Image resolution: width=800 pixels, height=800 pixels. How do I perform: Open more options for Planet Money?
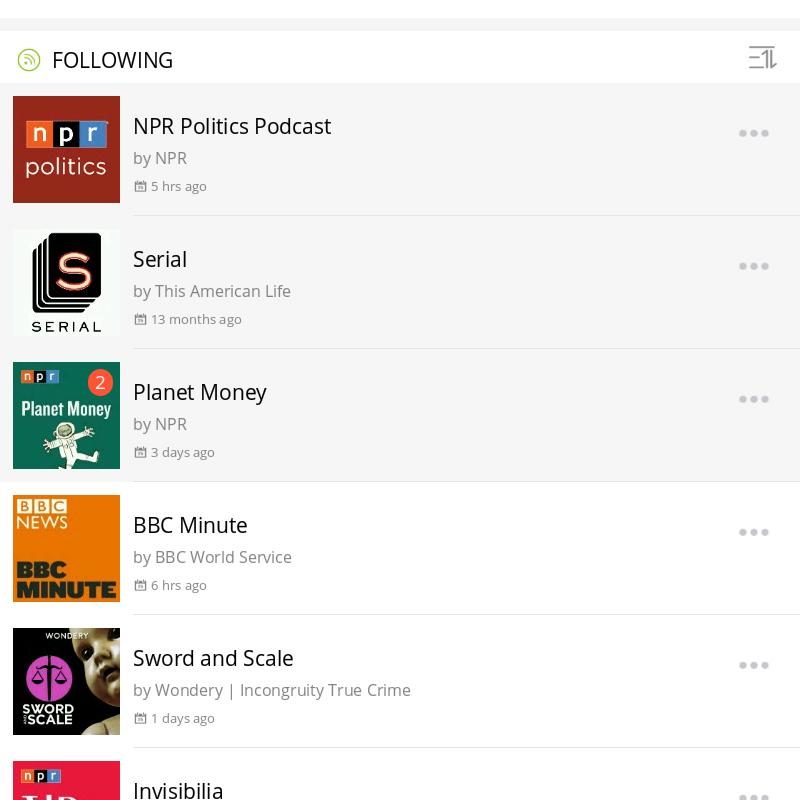(754, 399)
